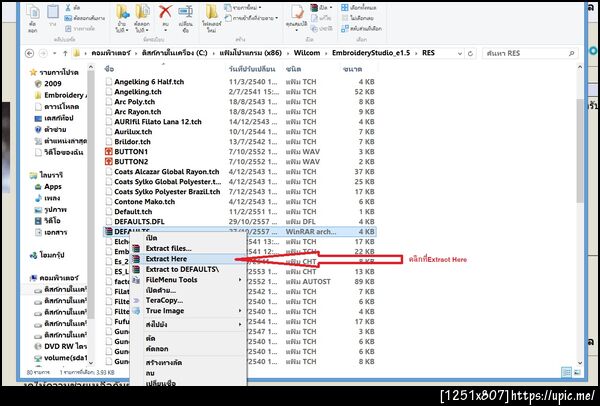Choose Extract Here from context menu
Viewport: 600px width, 406px height.
tap(188, 259)
